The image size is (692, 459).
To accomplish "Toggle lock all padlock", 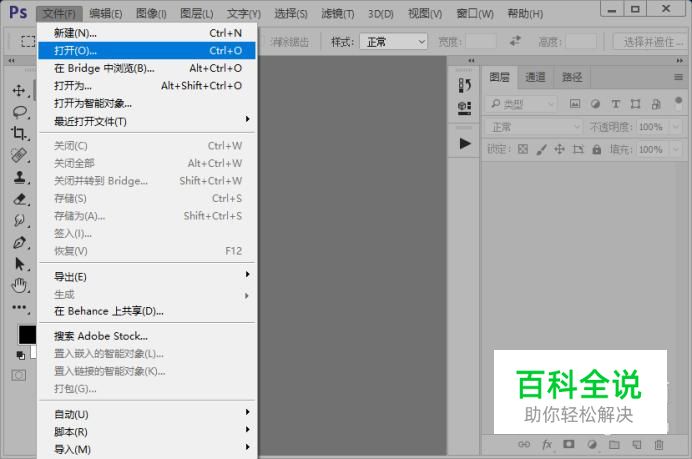I will click(x=597, y=149).
